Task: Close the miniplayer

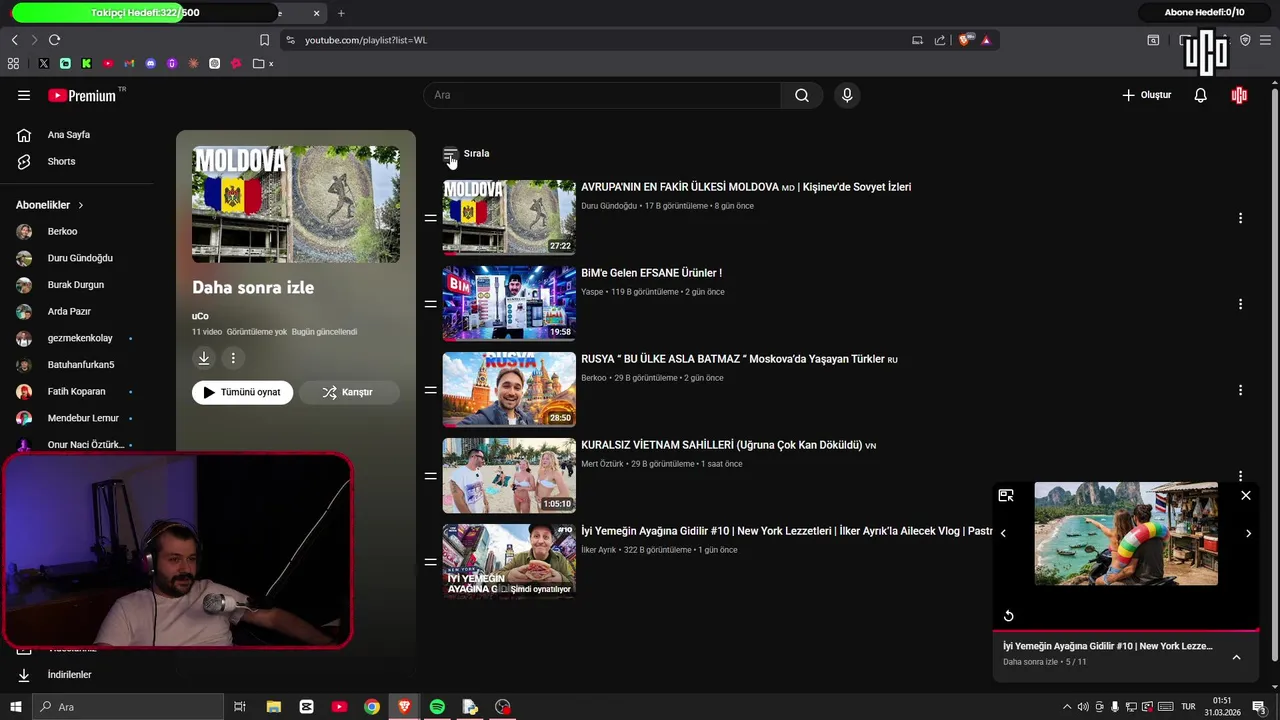Action: (x=1246, y=495)
